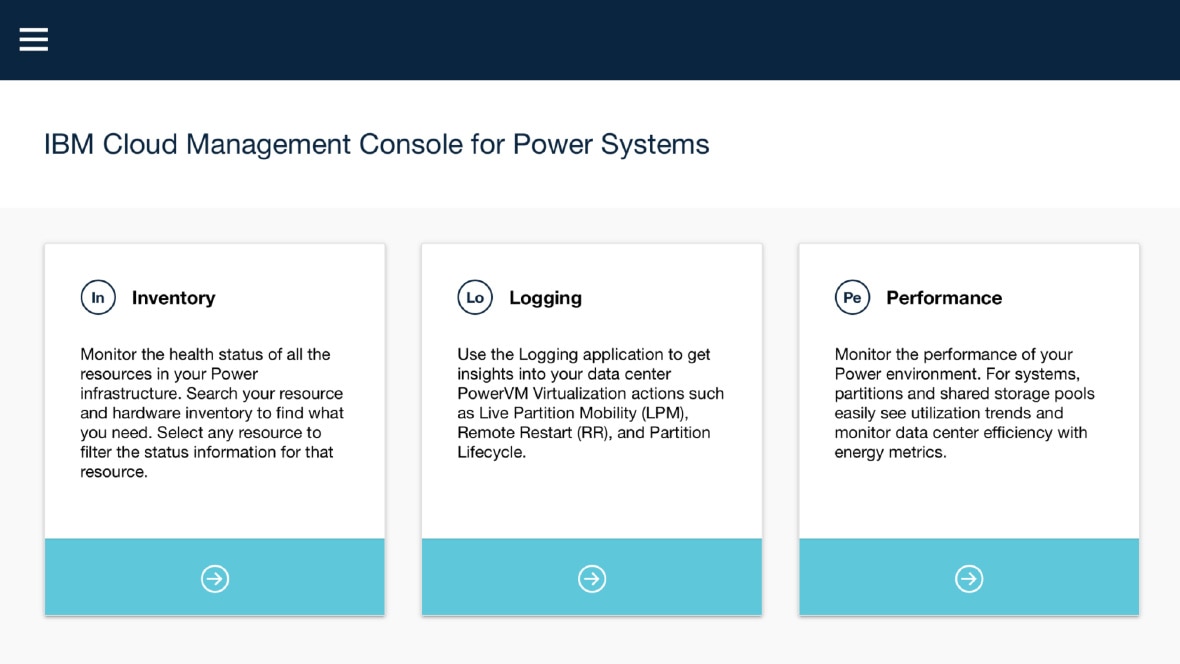Click the Logging description about PowerVM Virtualization
1180x664 pixels.
pos(591,403)
